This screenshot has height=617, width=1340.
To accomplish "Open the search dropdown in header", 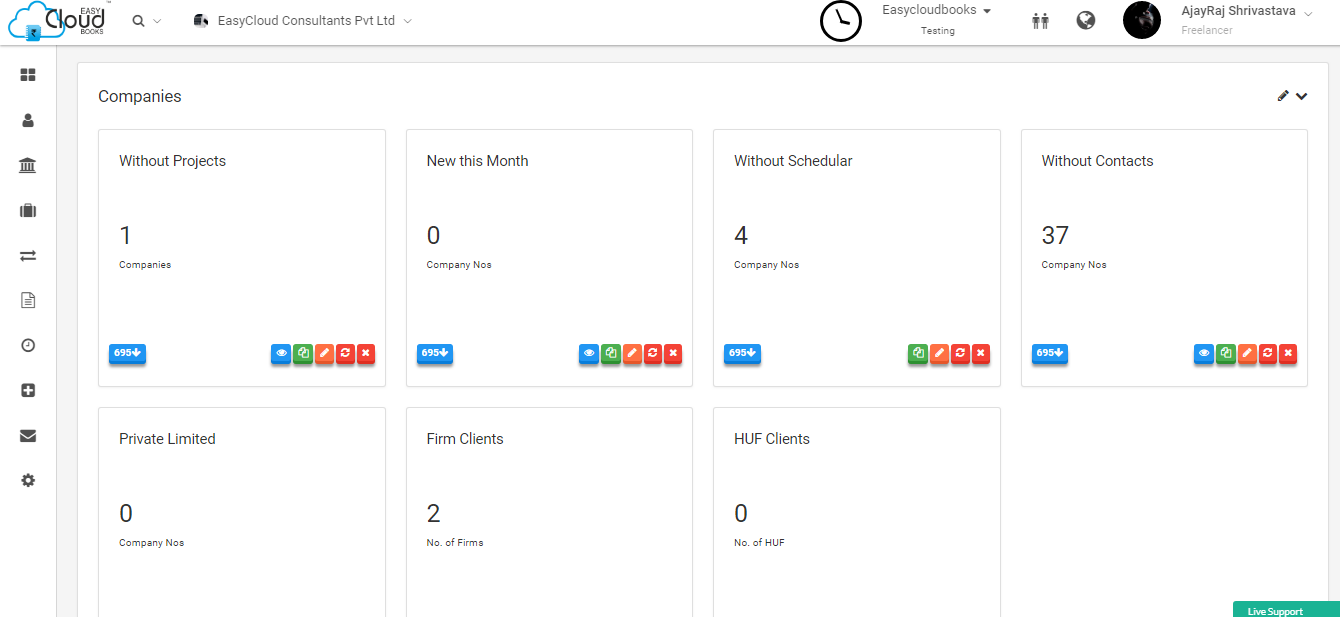I will coord(146,21).
